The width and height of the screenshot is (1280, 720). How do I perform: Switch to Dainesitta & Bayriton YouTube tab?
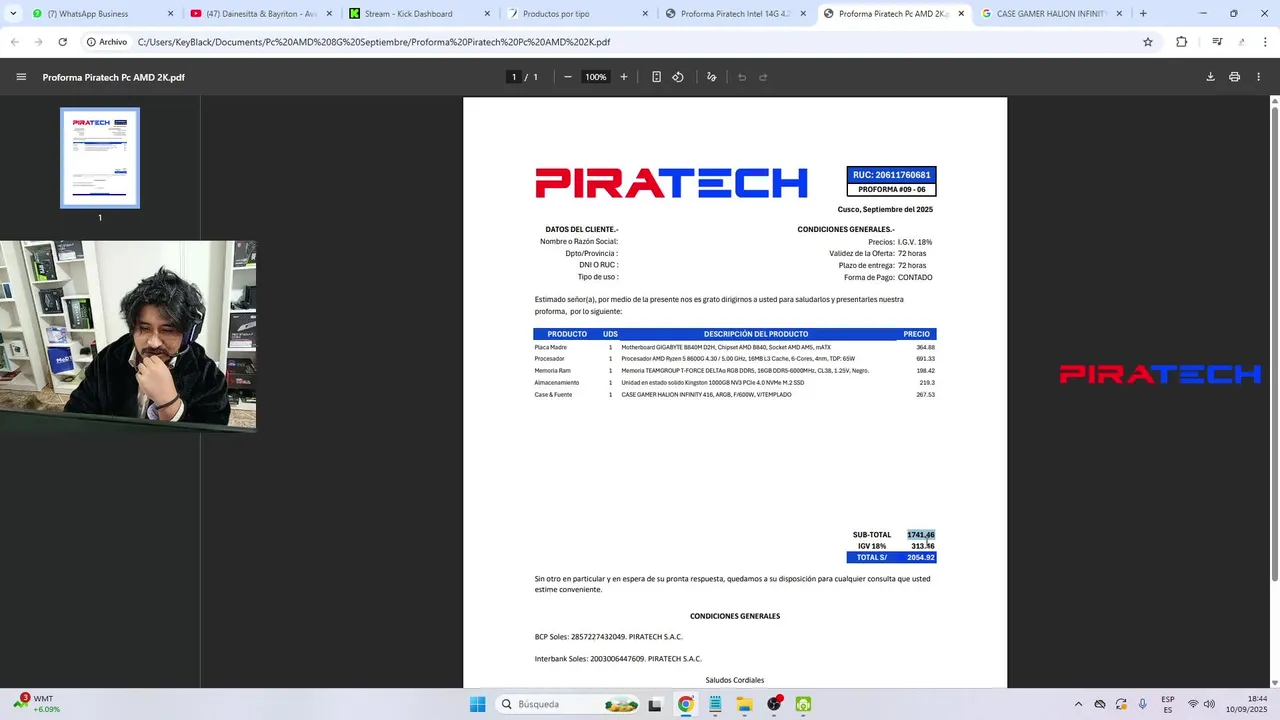click(261, 14)
